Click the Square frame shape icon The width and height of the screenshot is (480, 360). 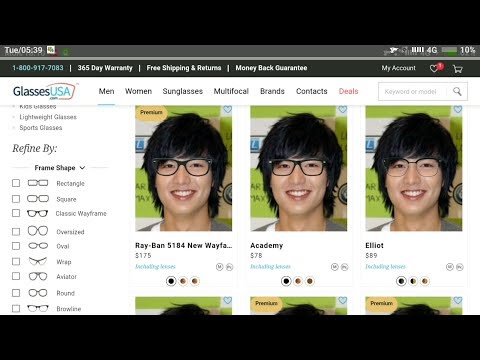pos(38,199)
